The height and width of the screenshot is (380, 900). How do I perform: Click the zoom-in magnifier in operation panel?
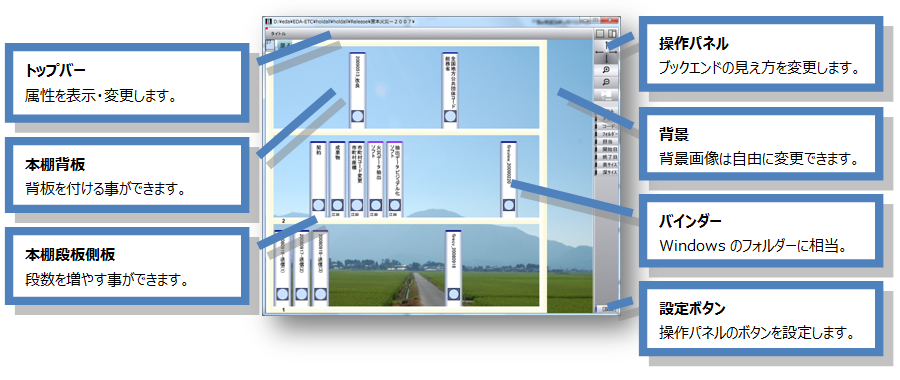[x=606, y=69]
